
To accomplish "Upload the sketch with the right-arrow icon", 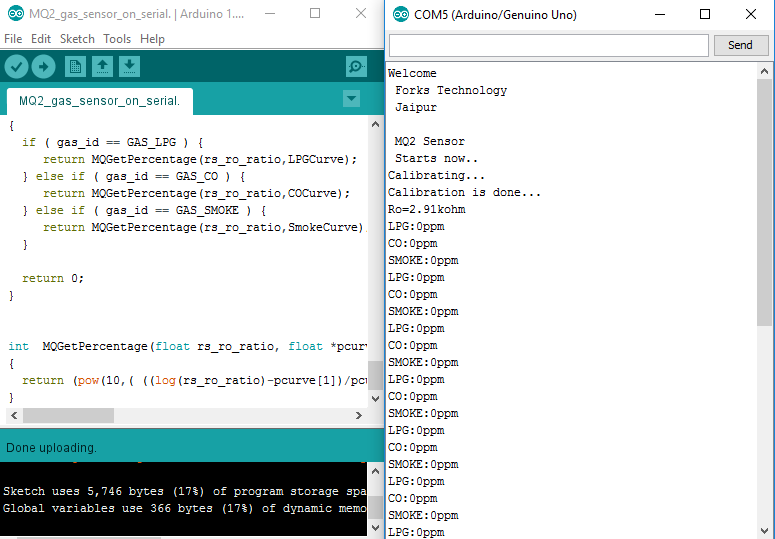I will point(43,67).
